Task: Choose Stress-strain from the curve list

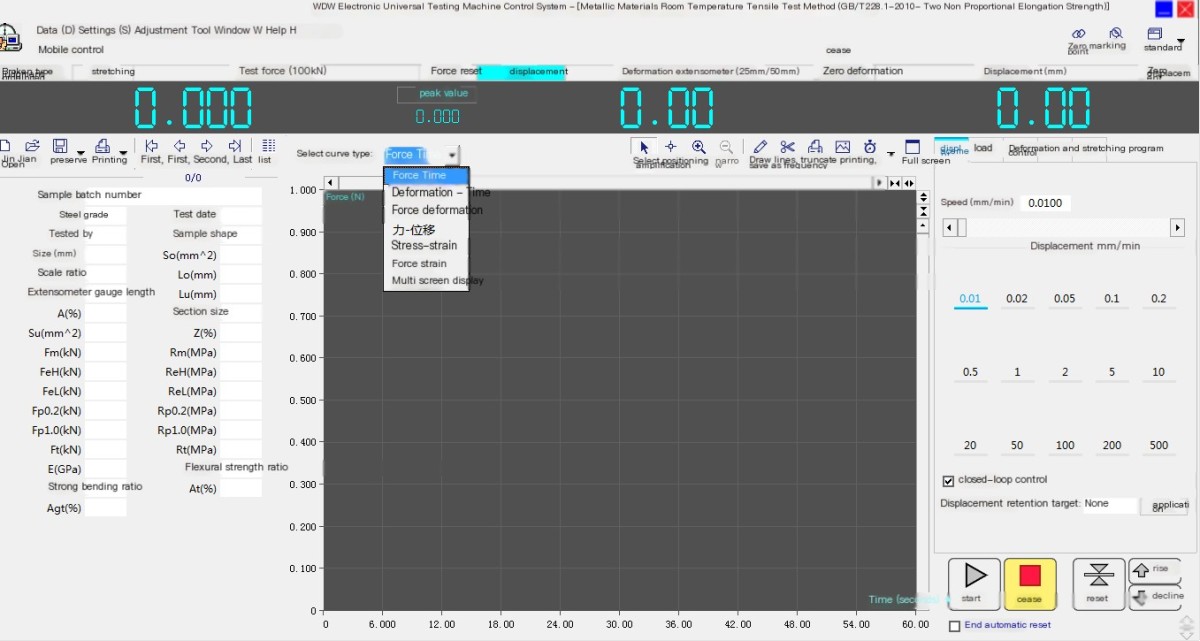Action: [424, 246]
